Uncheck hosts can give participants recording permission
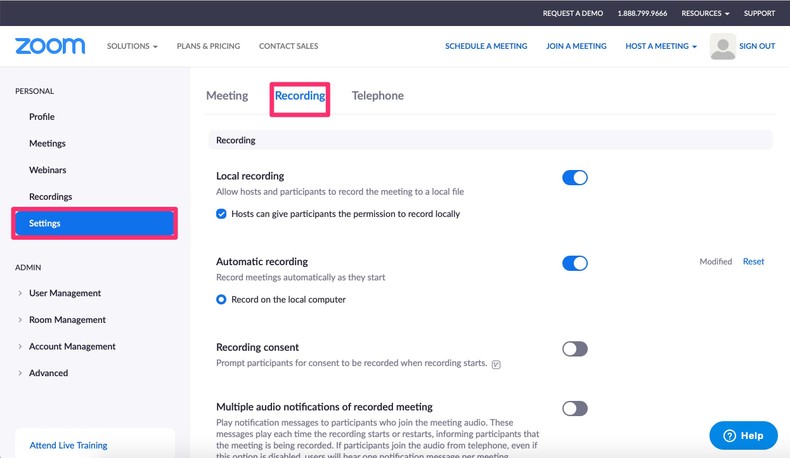 pyautogui.click(x=222, y=214)
